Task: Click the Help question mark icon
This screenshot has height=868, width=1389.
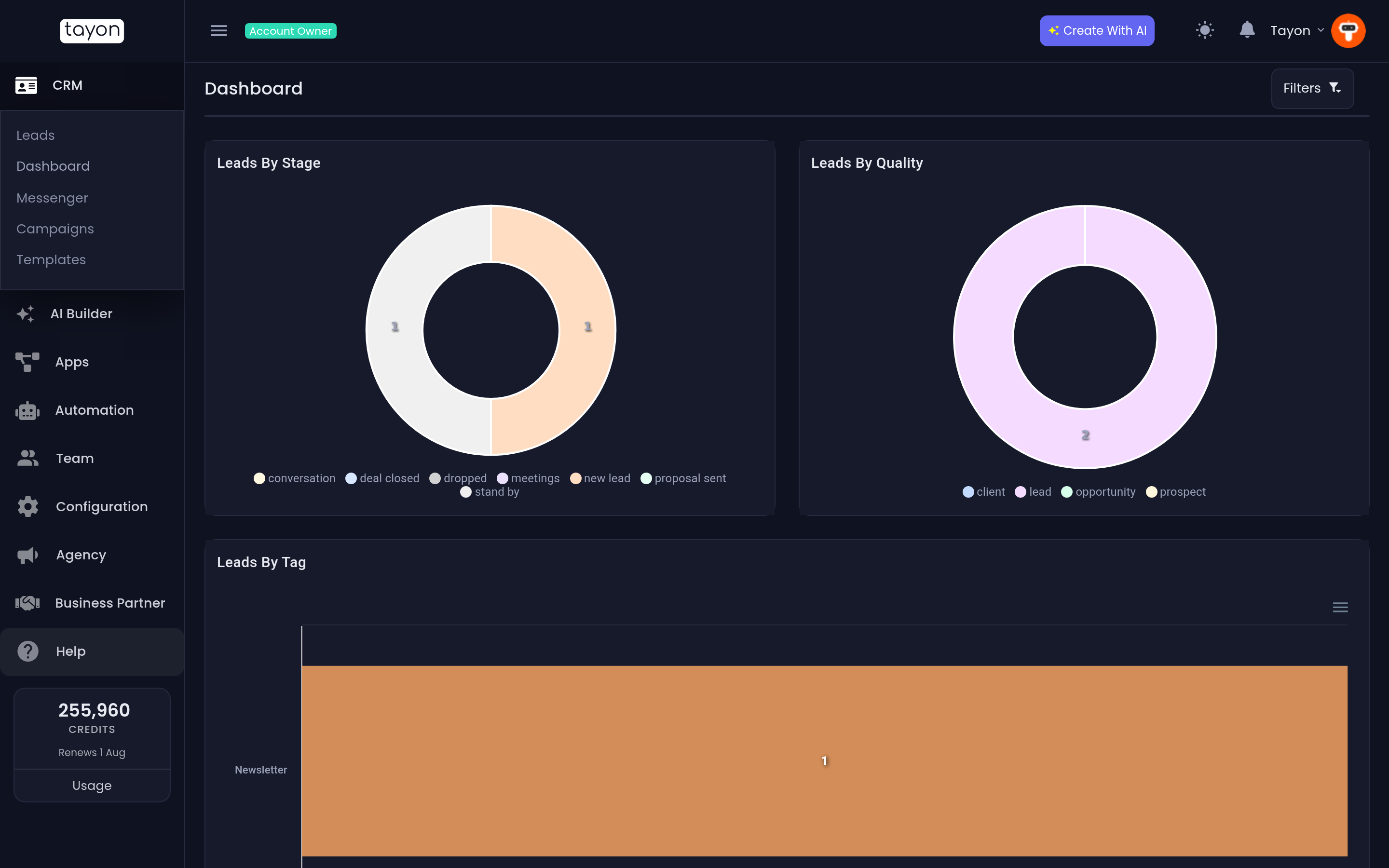Action: (27, 651)
